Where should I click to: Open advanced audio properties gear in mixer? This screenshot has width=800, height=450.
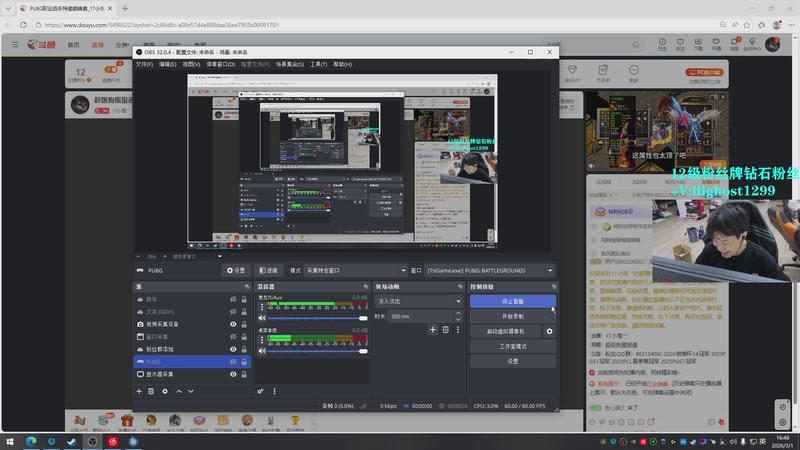click(260, 391)
